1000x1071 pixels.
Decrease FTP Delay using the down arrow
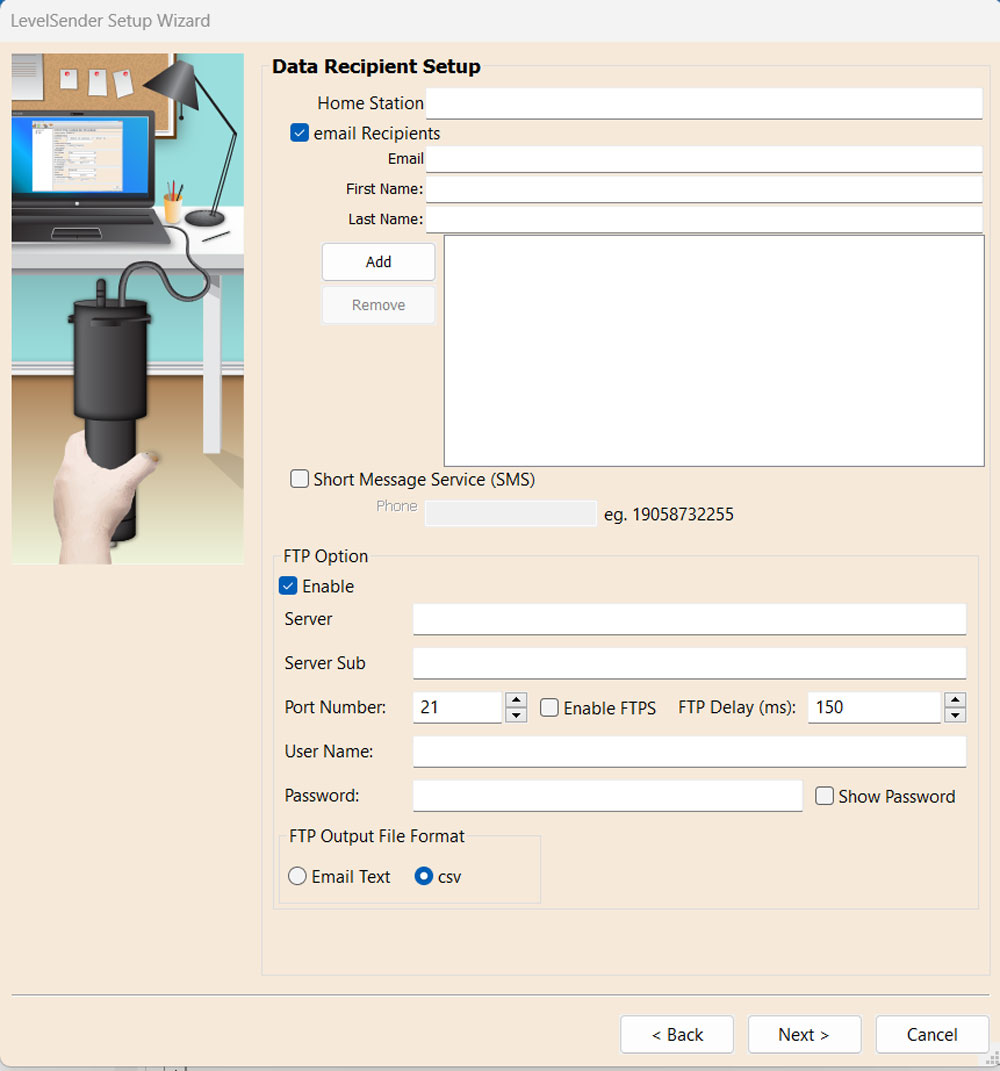pos(956,714)
